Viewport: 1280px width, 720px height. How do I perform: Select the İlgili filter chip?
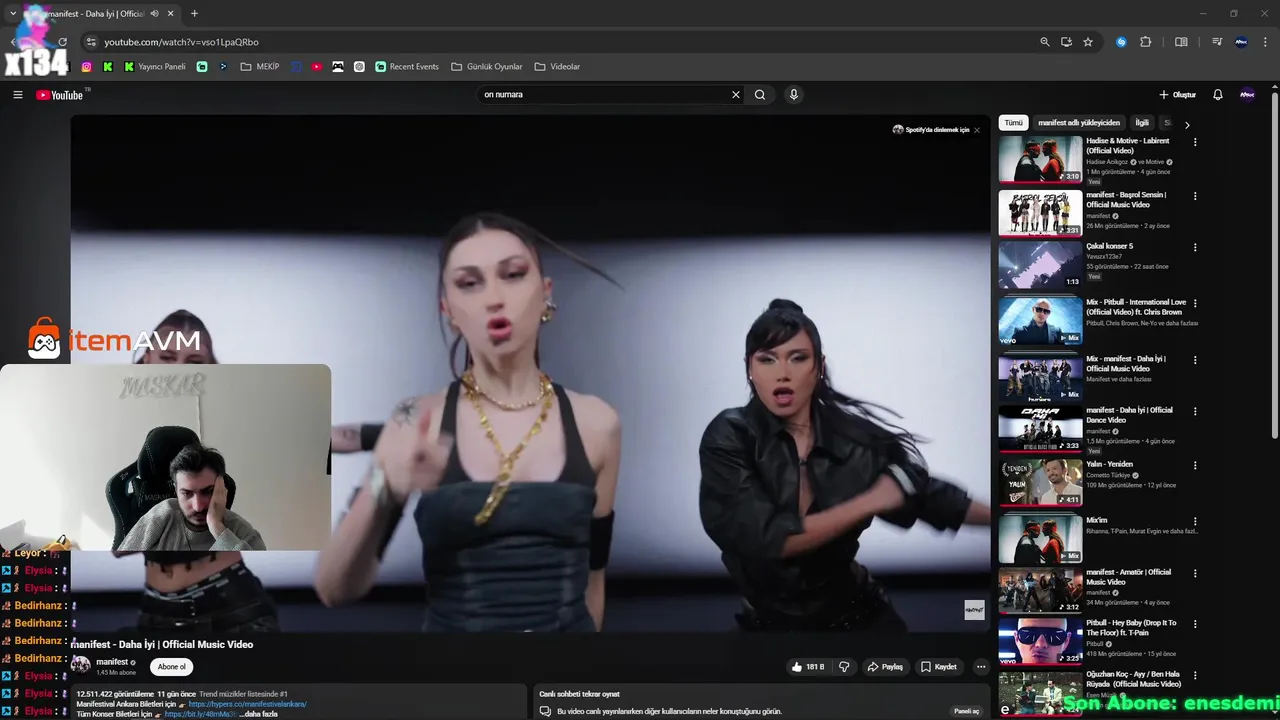(1142, 123)
